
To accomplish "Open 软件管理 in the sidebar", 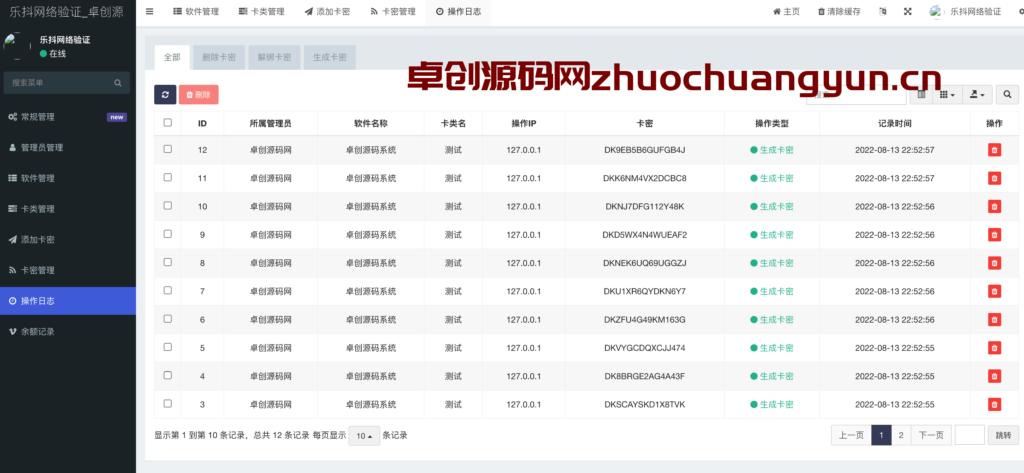I will coord(68,178).
